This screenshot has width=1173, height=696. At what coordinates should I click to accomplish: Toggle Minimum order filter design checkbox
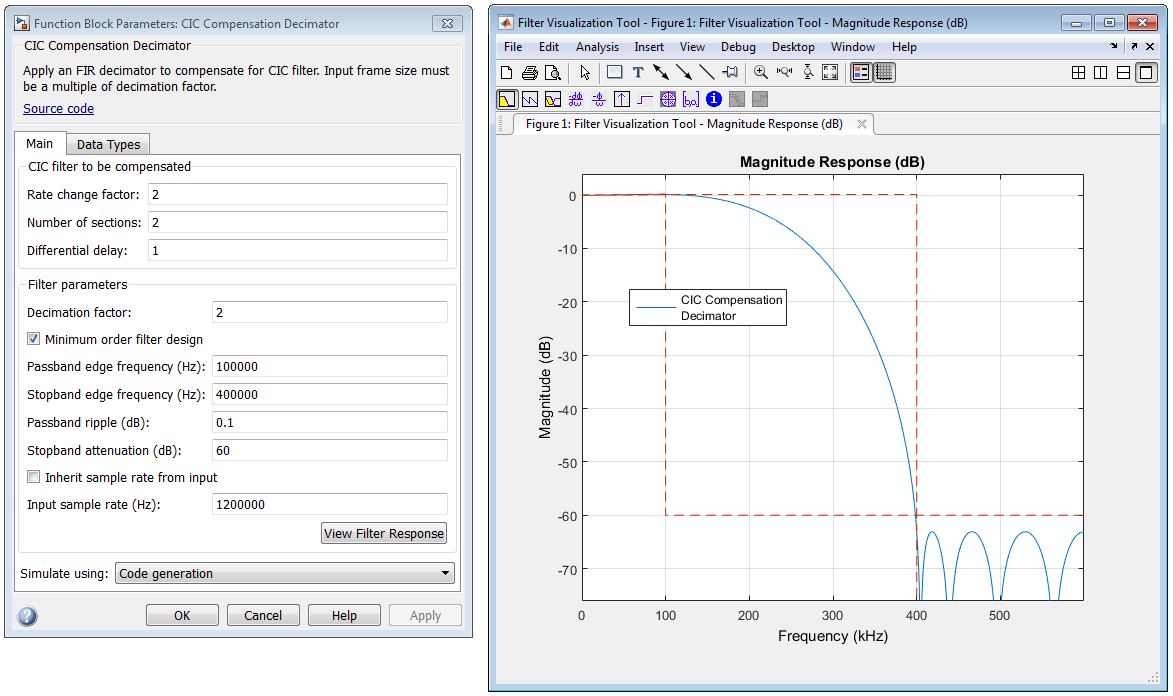(x=34, y=339)
